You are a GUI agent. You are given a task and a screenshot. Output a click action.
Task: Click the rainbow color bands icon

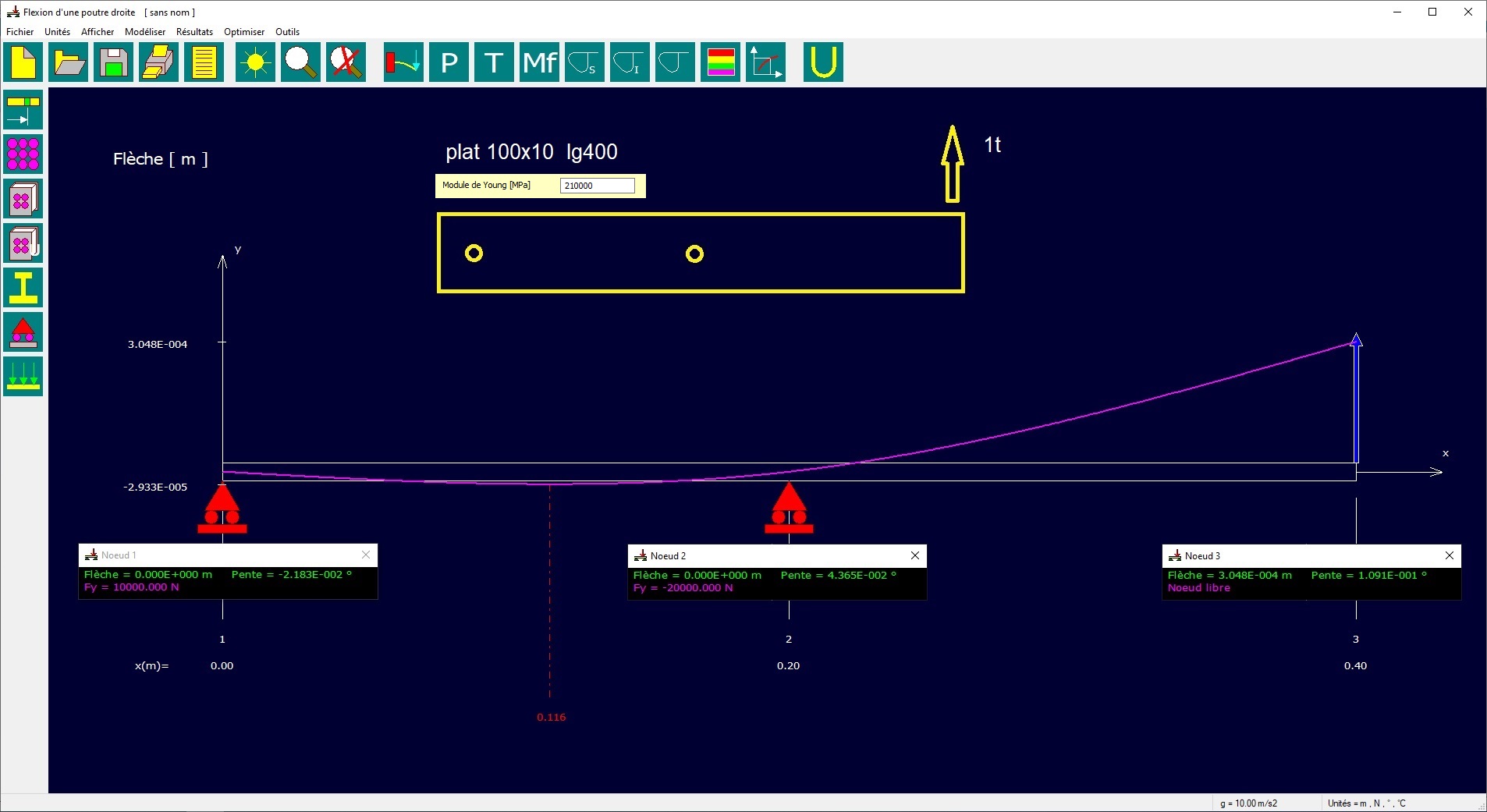(720, 62)
